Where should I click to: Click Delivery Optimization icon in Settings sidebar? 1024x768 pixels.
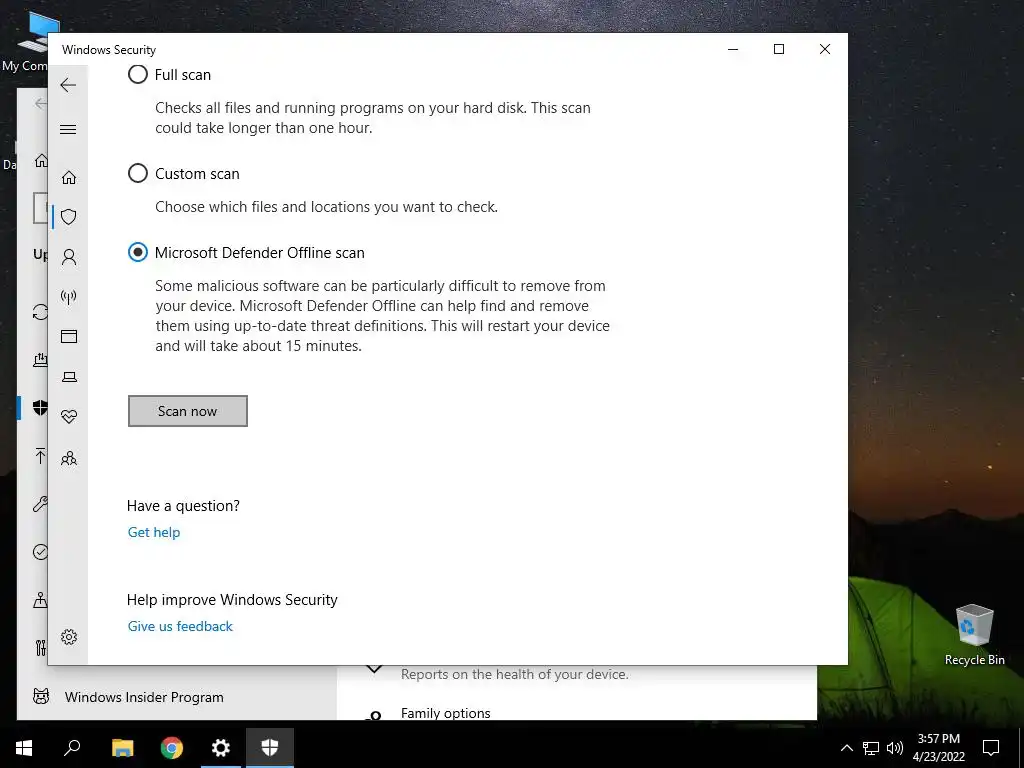pos(40,359)
